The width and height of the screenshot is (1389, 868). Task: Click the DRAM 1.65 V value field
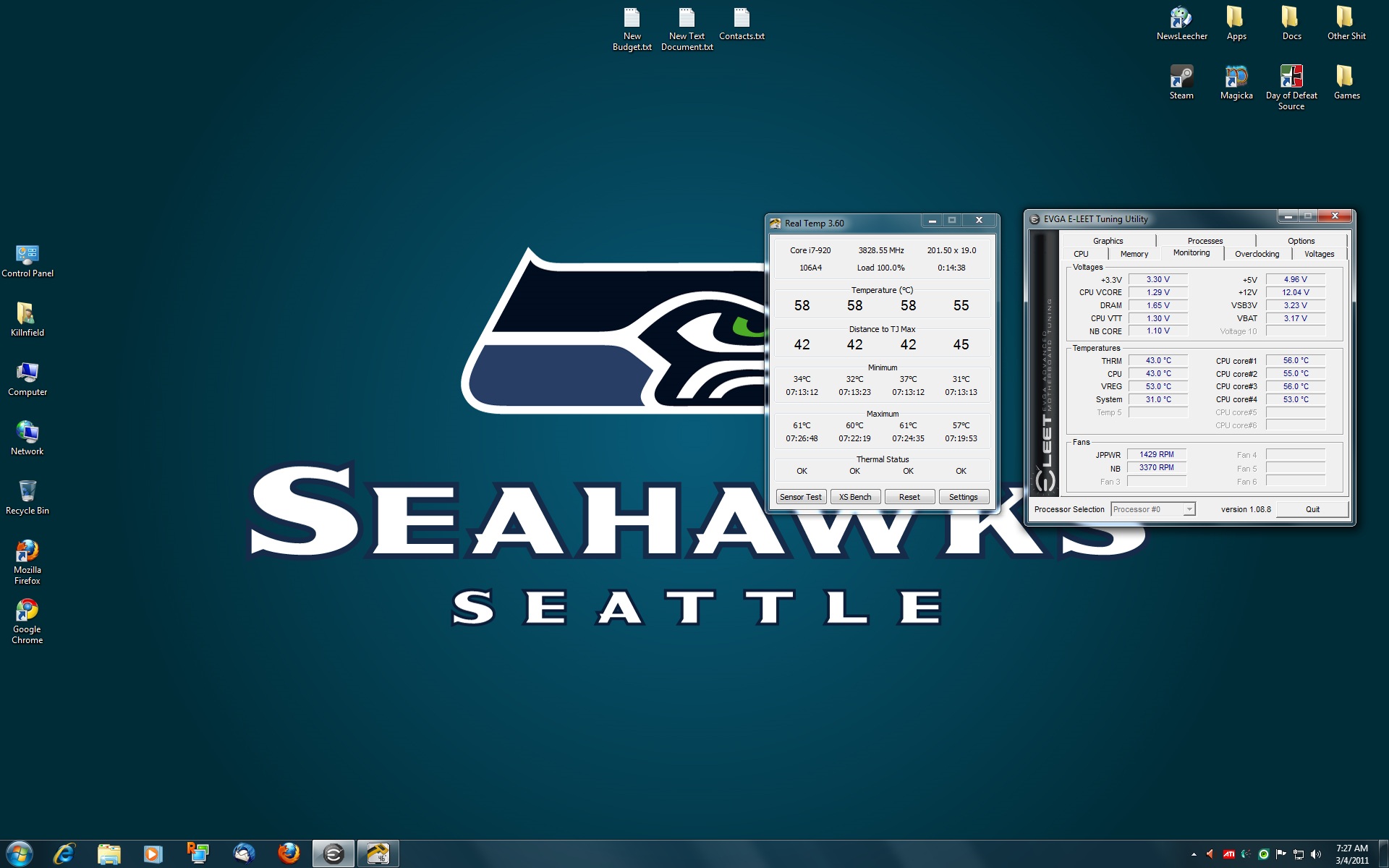pos(1157,305)
